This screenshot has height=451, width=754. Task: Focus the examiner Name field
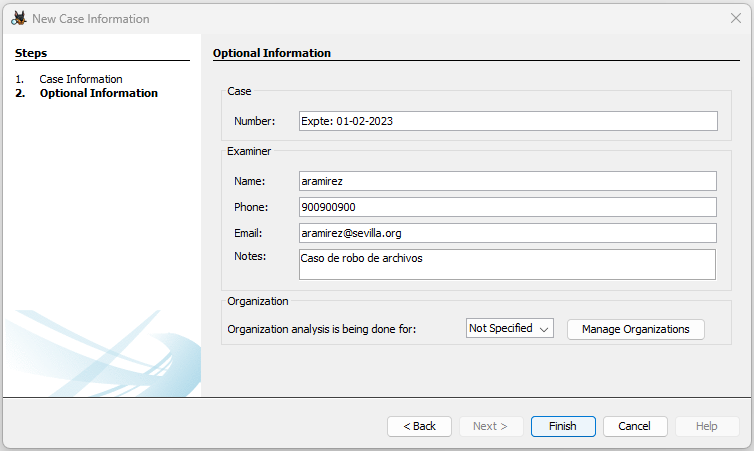pyautogui.click(x=508, y=181)
